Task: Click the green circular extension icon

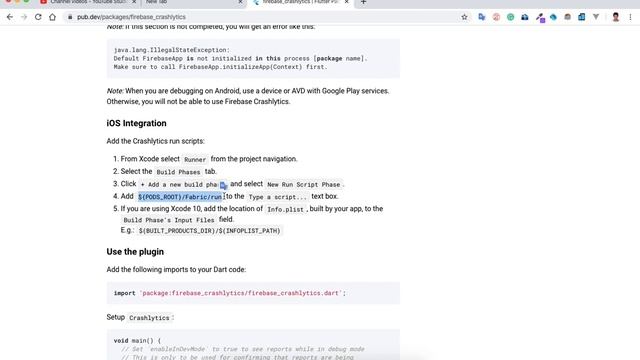Action: click(x=510, y=17)
